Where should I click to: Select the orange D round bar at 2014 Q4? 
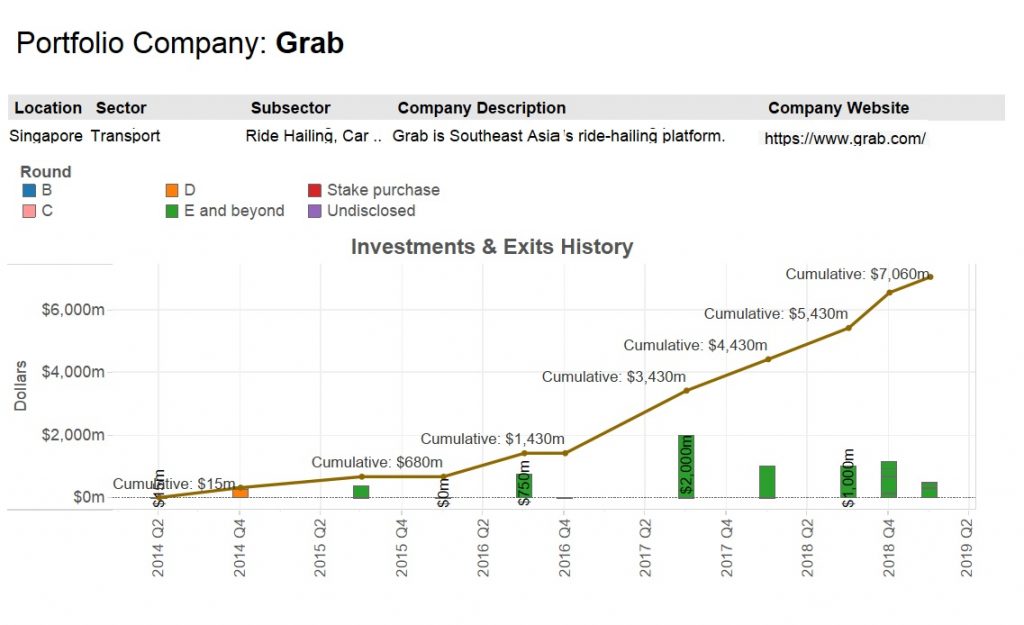pyautogui.click(x=240, y=492)
